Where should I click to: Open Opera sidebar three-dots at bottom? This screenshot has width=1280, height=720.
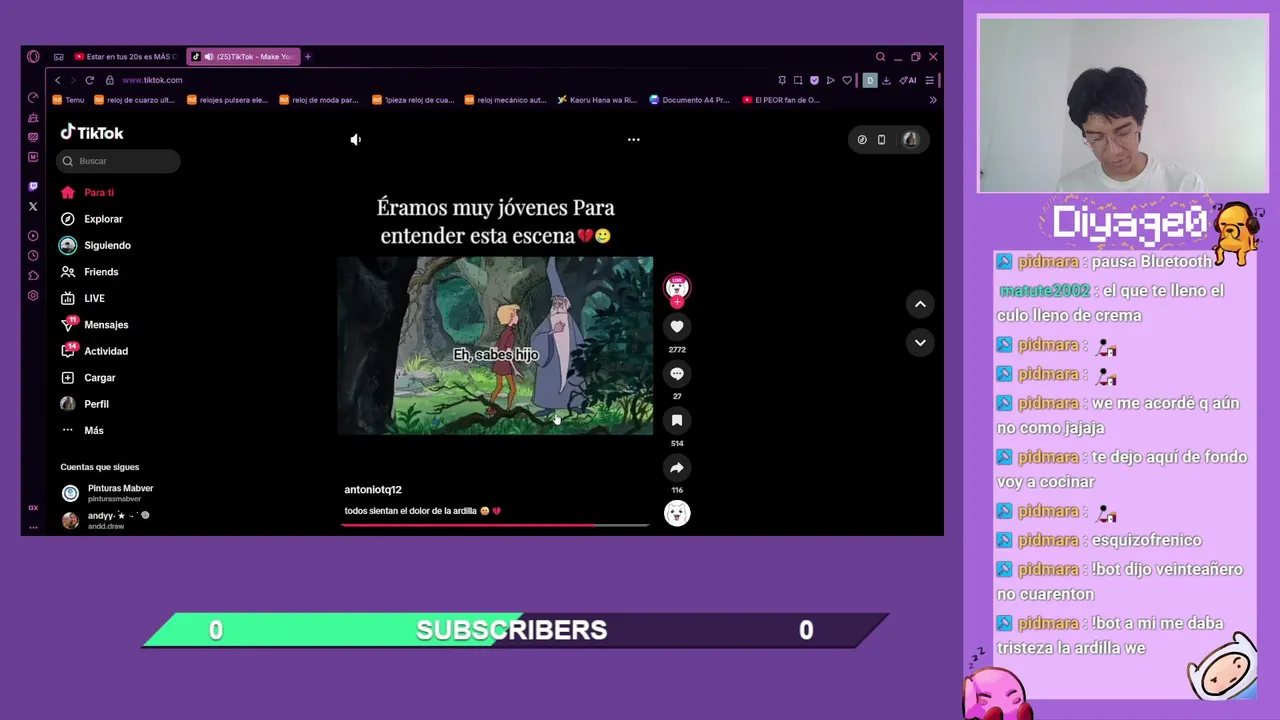pos(33,527)
